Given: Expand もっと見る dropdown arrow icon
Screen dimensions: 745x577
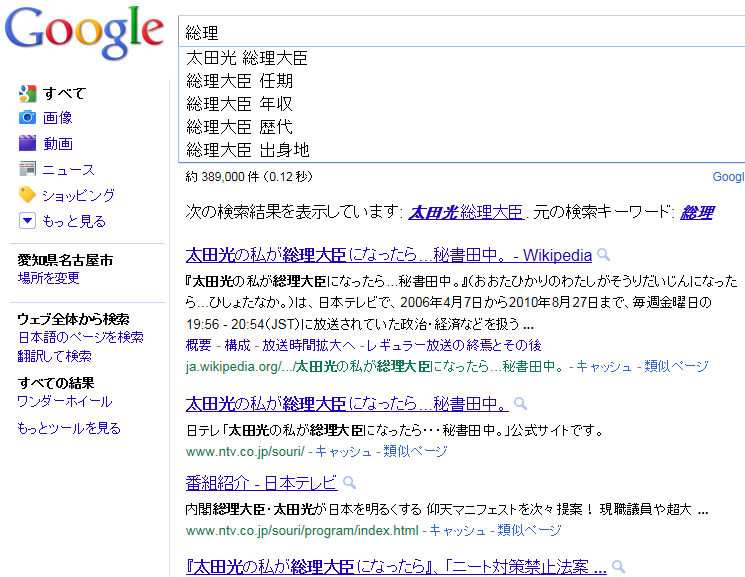Looking at the screenshot, I should pos(28,221).
